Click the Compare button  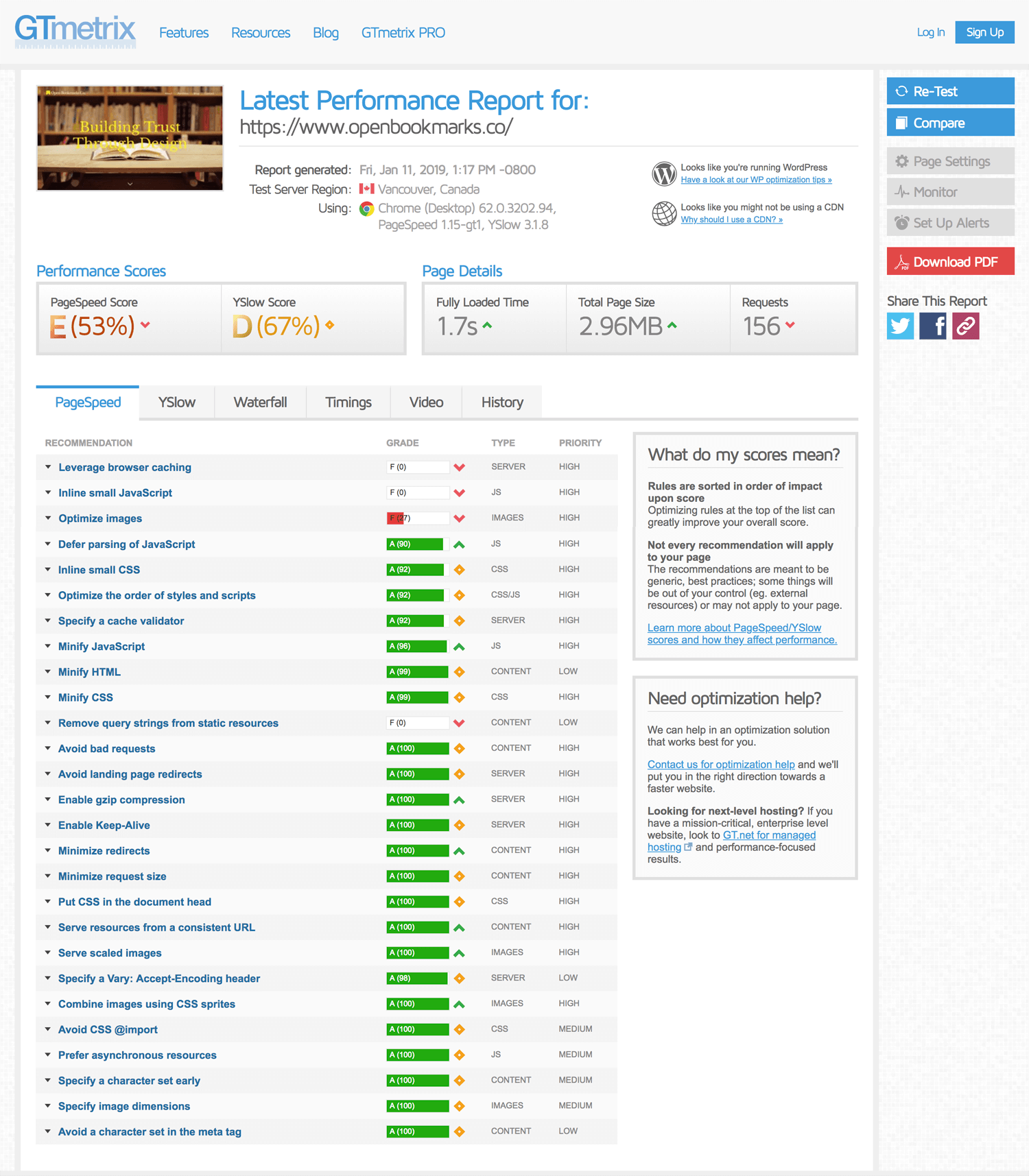(x=950, y=123)
